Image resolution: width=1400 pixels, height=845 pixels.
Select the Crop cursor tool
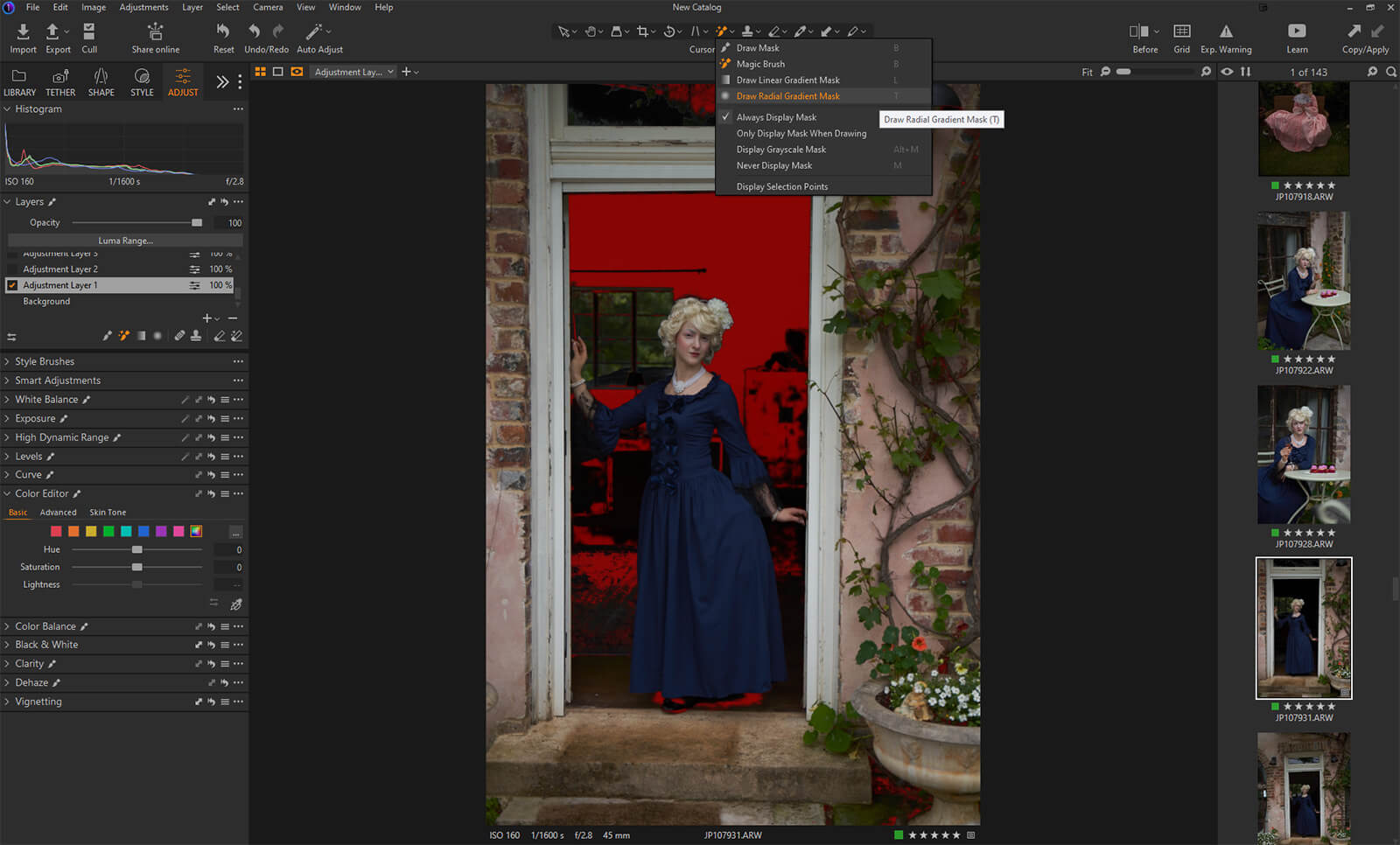point(643,31)
